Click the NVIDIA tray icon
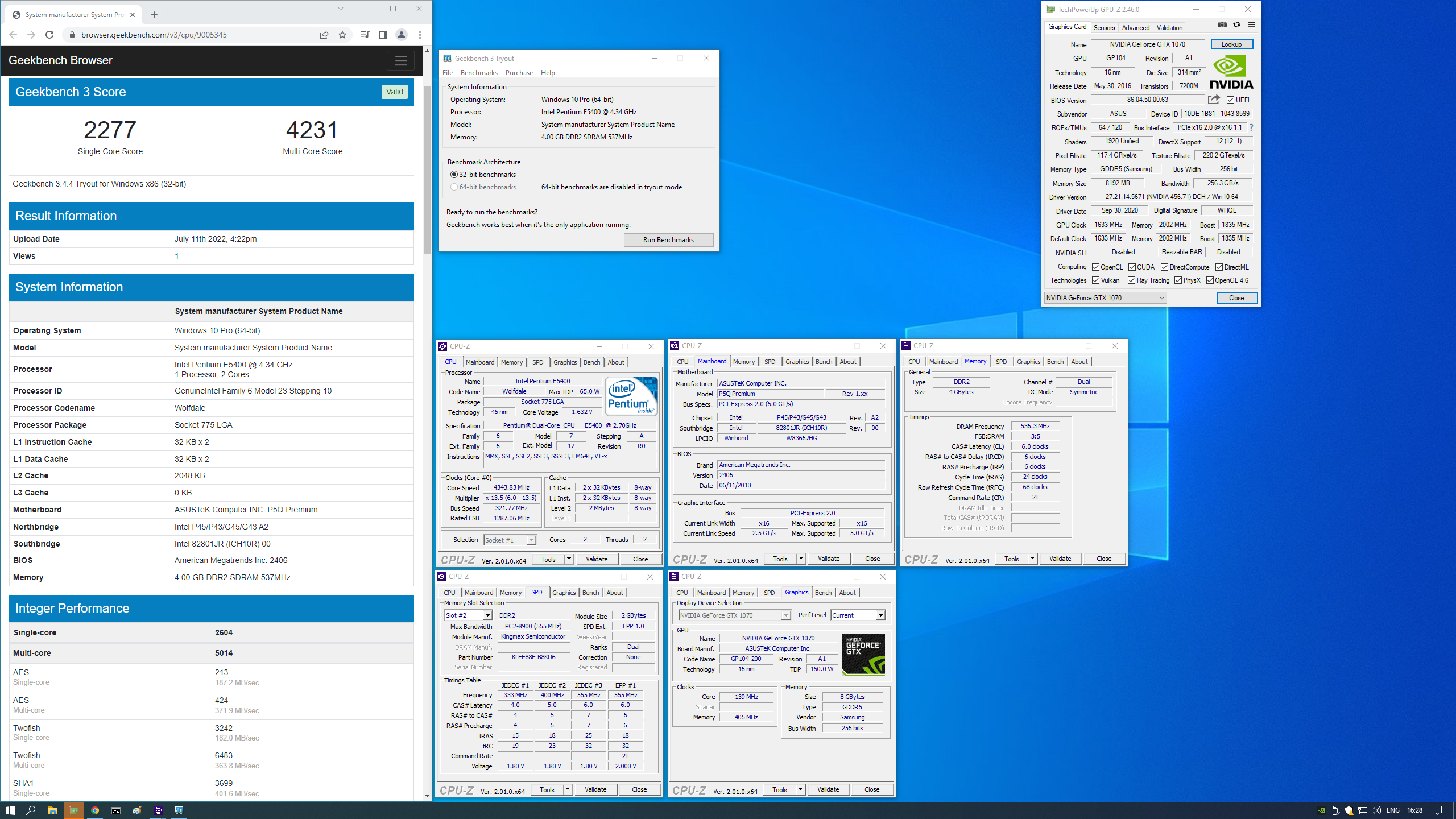The width and height of the screenshot is (1456, 819). (1321, 810)
